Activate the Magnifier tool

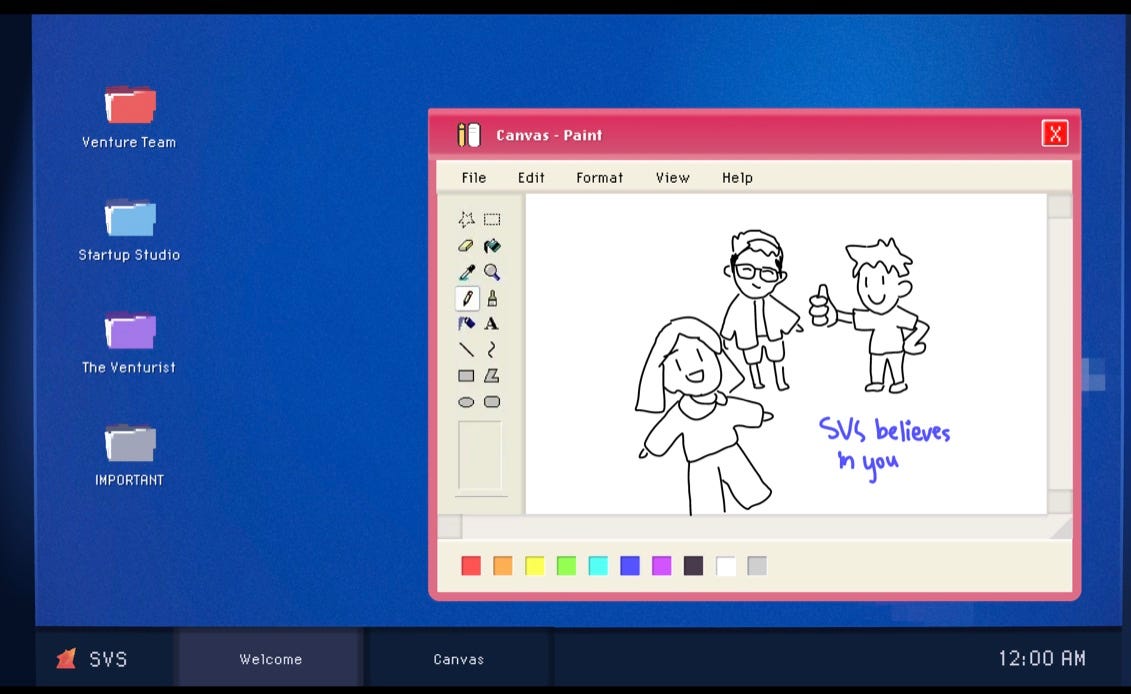coord(492,272)
